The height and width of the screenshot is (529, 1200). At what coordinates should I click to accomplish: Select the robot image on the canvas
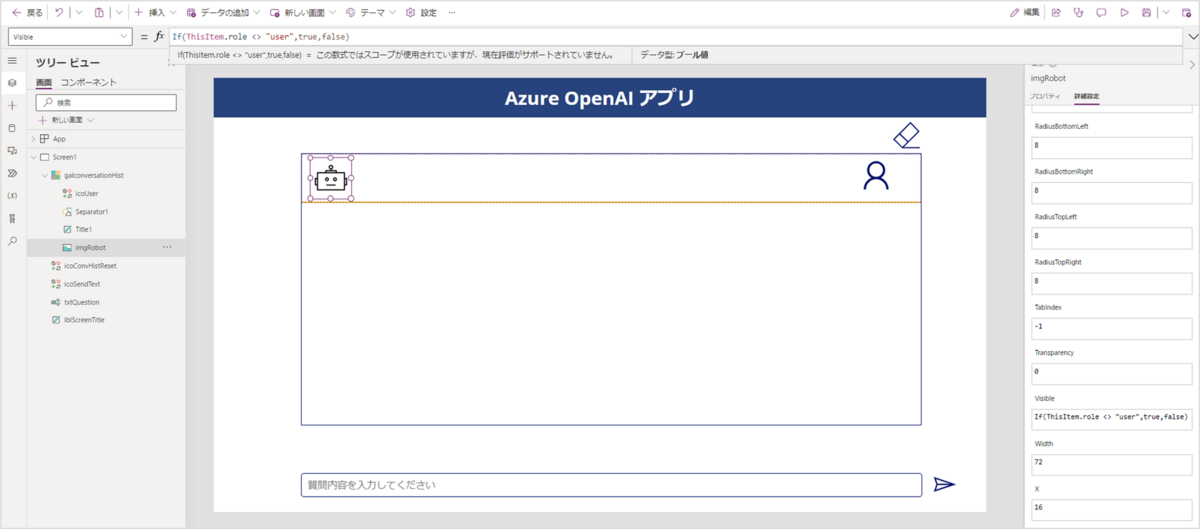point(330,179)
